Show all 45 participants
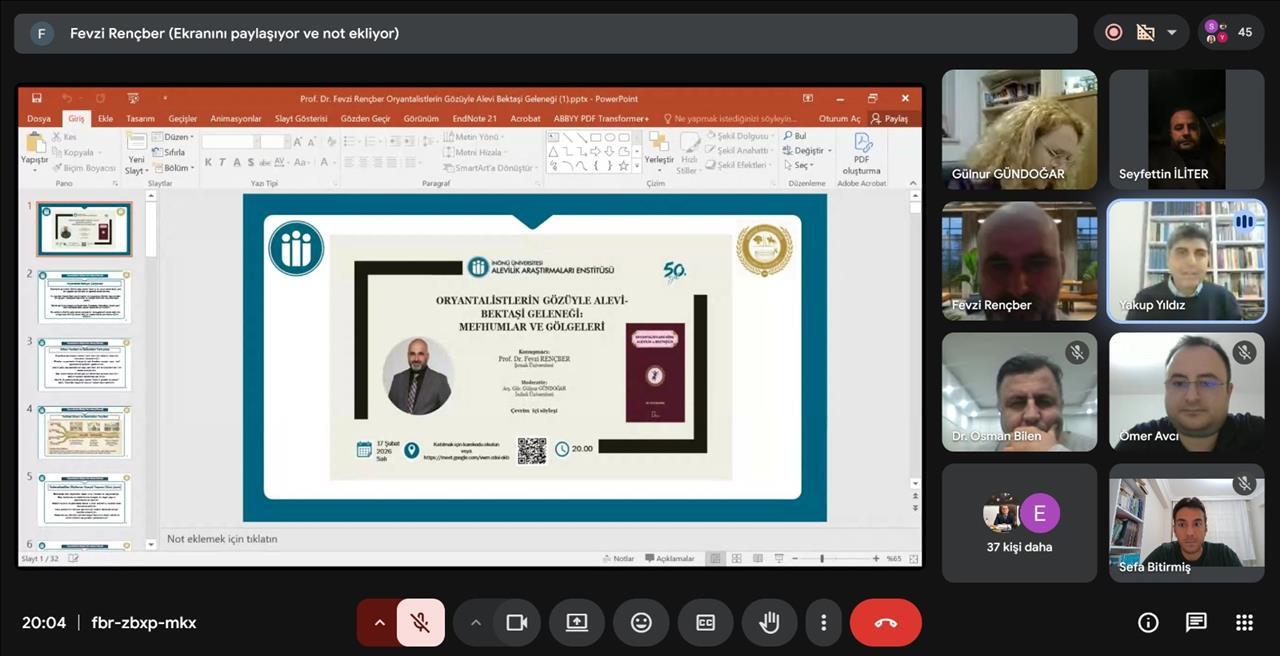 [x=1231, y=32]
